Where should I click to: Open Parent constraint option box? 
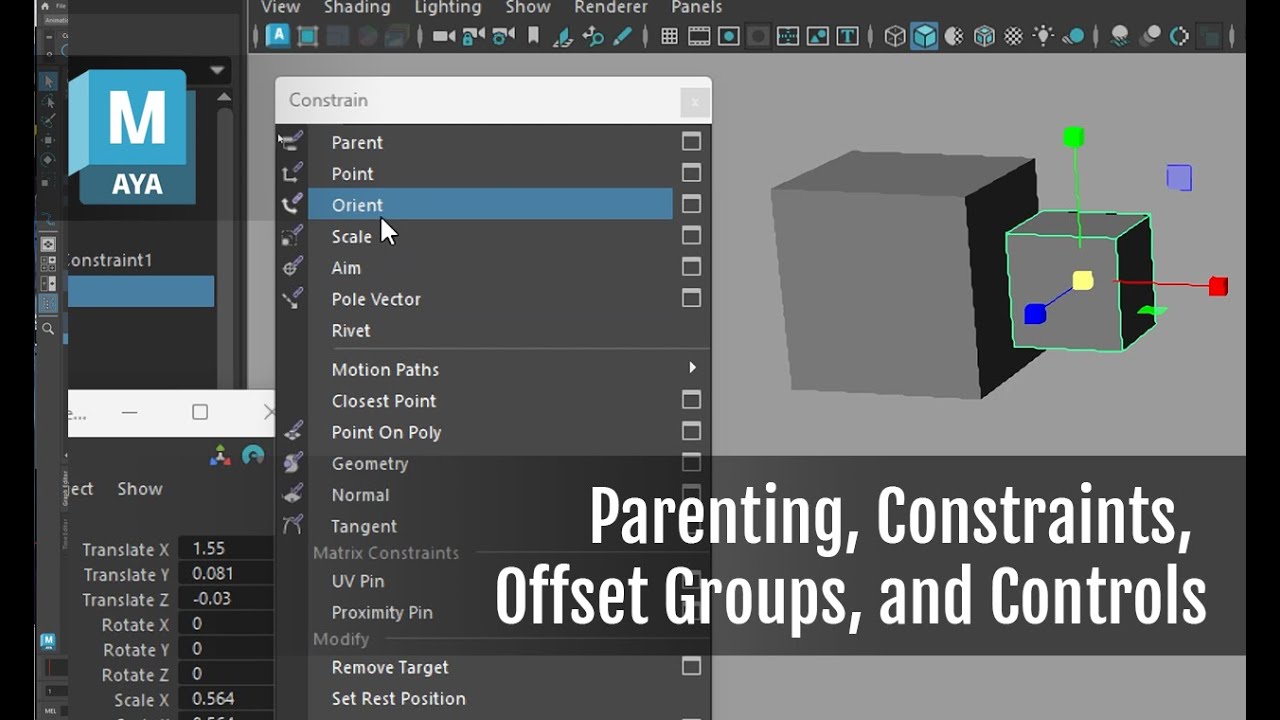691,141
